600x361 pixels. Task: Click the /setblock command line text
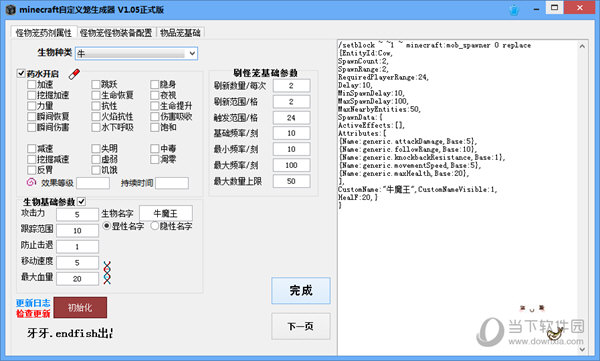point(434,45)
